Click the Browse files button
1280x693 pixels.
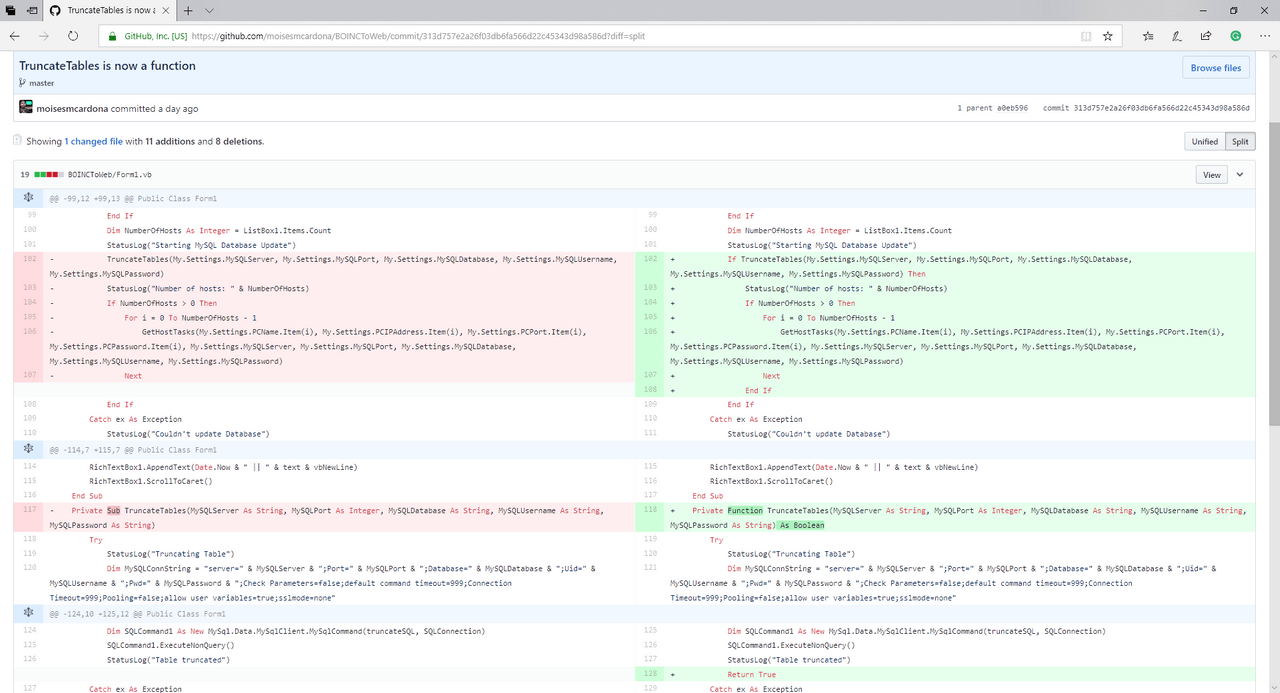tap(1216, 68)
